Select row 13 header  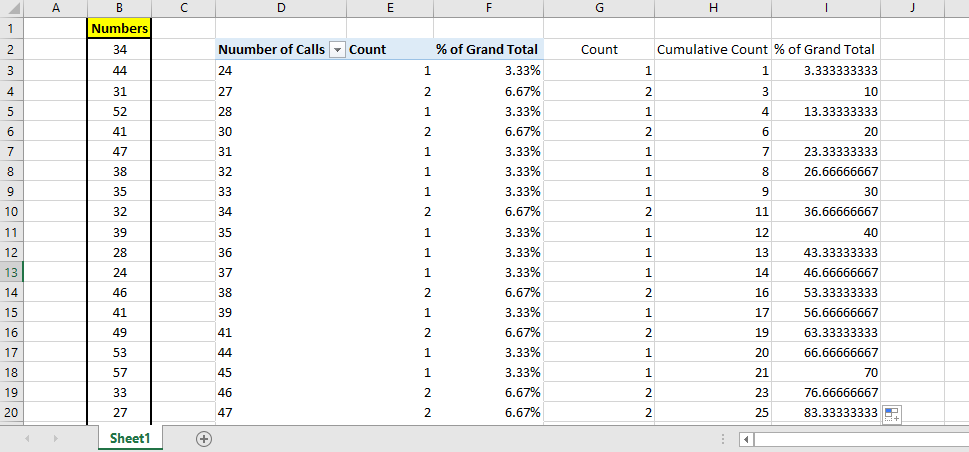[11, 273]
